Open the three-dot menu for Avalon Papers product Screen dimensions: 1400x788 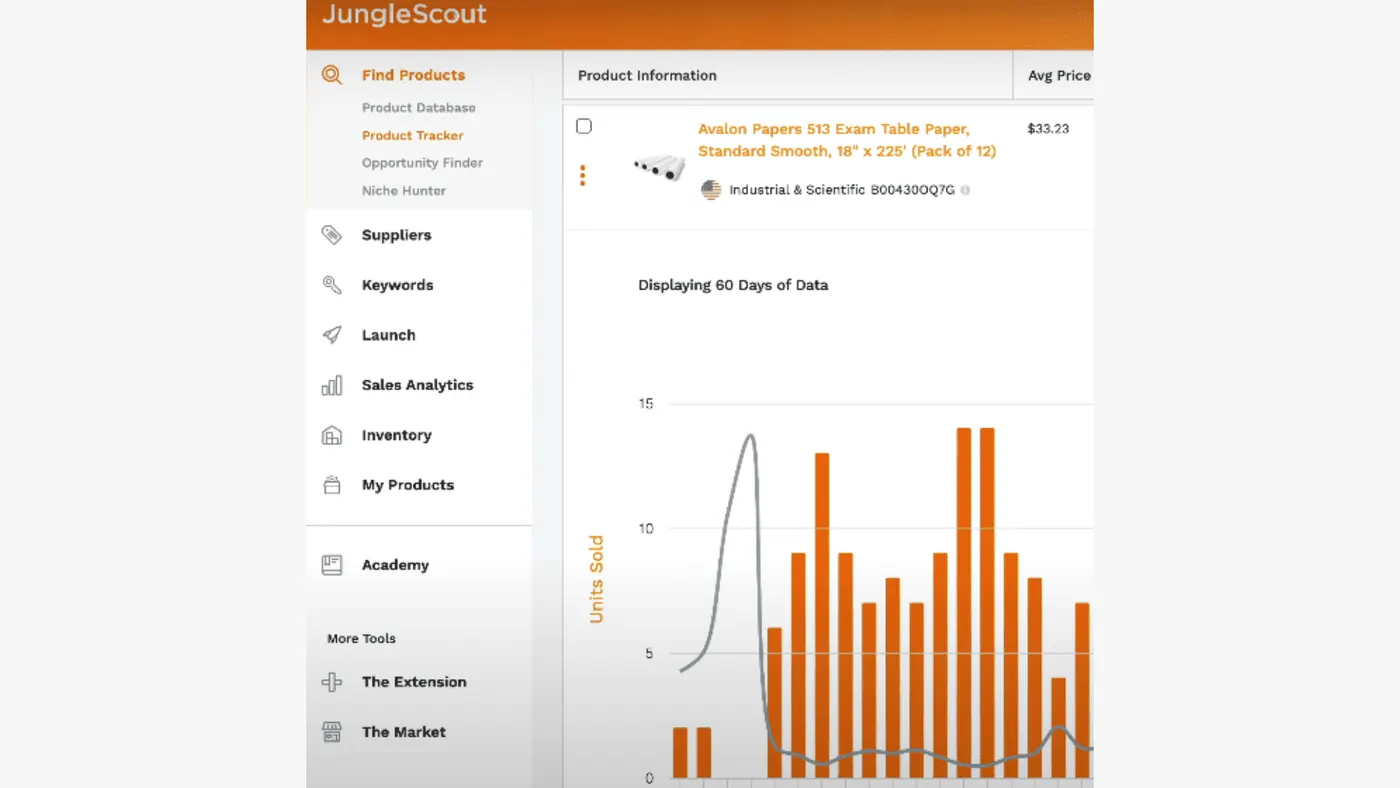tap(583, 176)
